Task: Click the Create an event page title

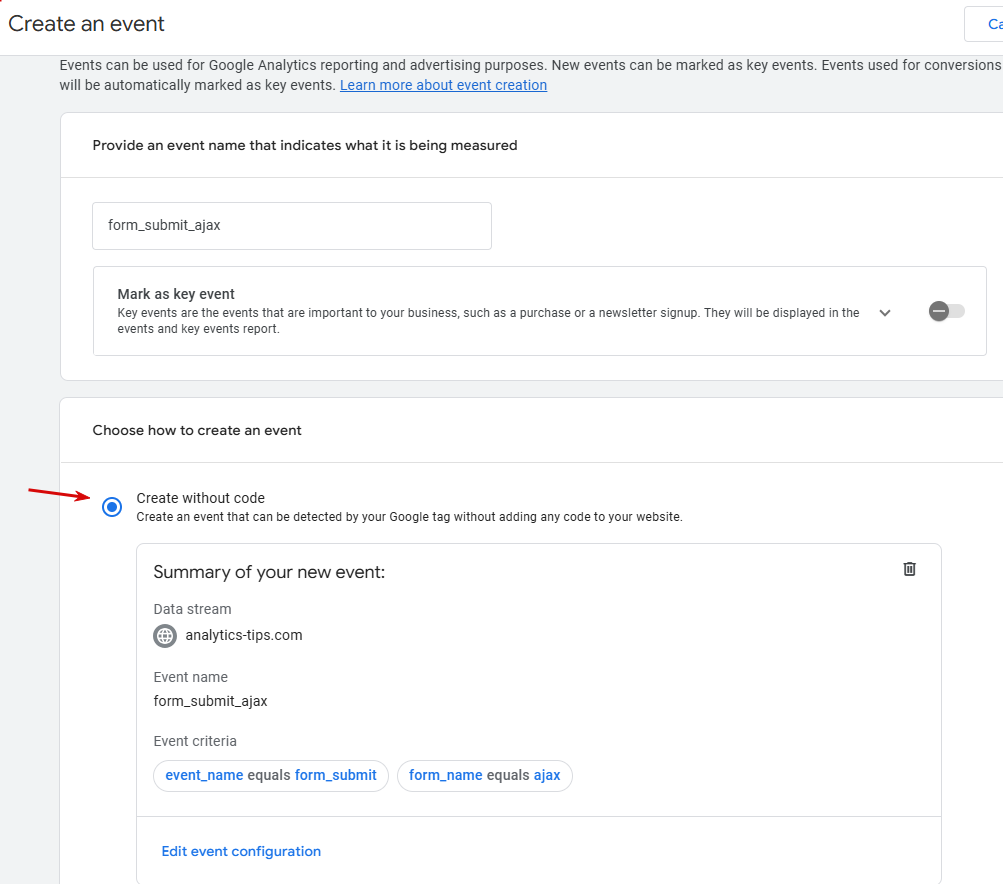Action: [87, 23]
